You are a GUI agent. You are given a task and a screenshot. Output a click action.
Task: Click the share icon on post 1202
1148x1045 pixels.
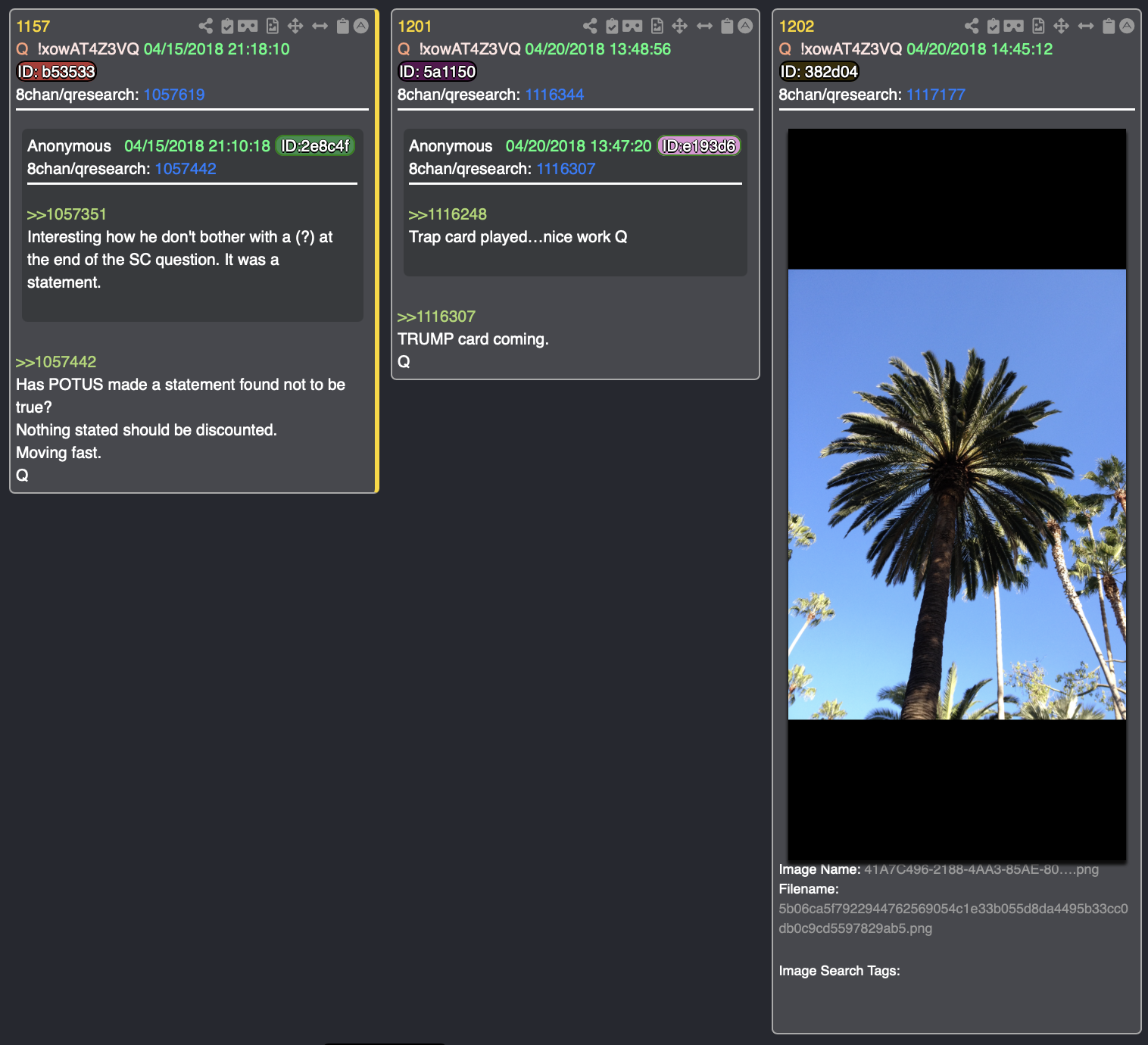click(x=972, y=27)
